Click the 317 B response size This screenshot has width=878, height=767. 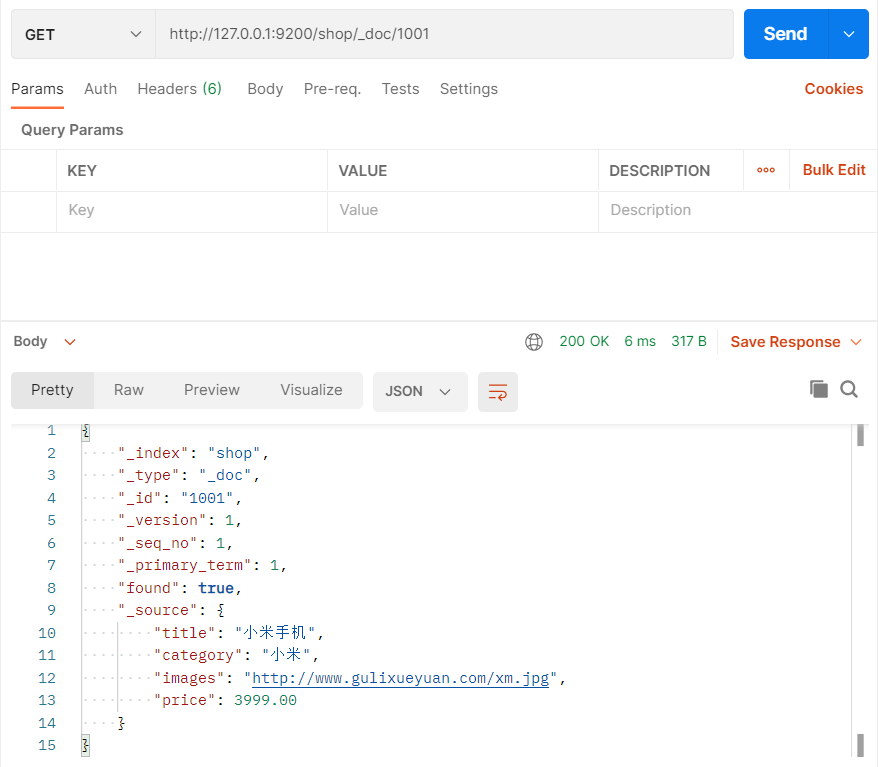click(x=689, y=342)
